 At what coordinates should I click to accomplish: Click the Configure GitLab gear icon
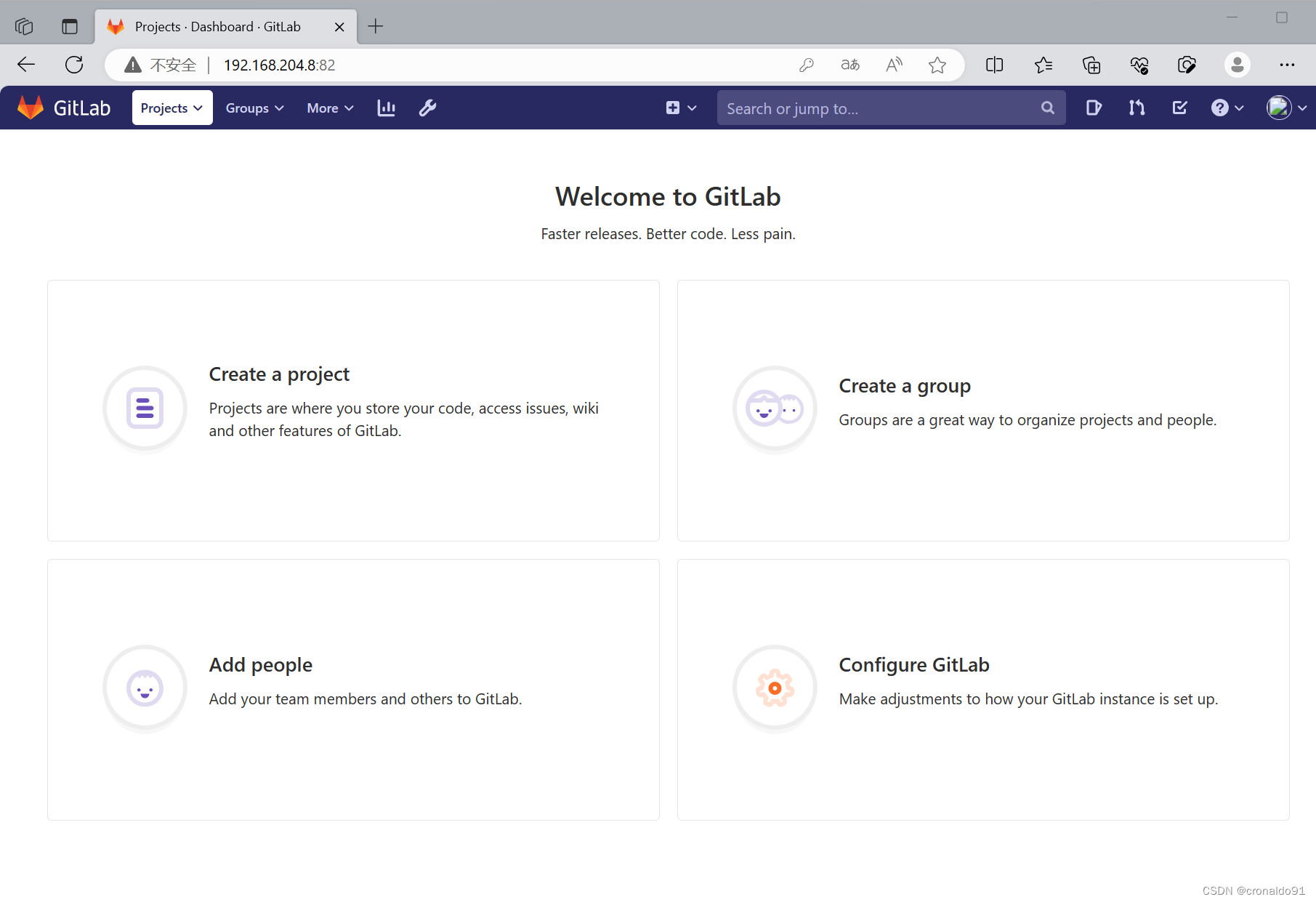click(x=775, y=687)
